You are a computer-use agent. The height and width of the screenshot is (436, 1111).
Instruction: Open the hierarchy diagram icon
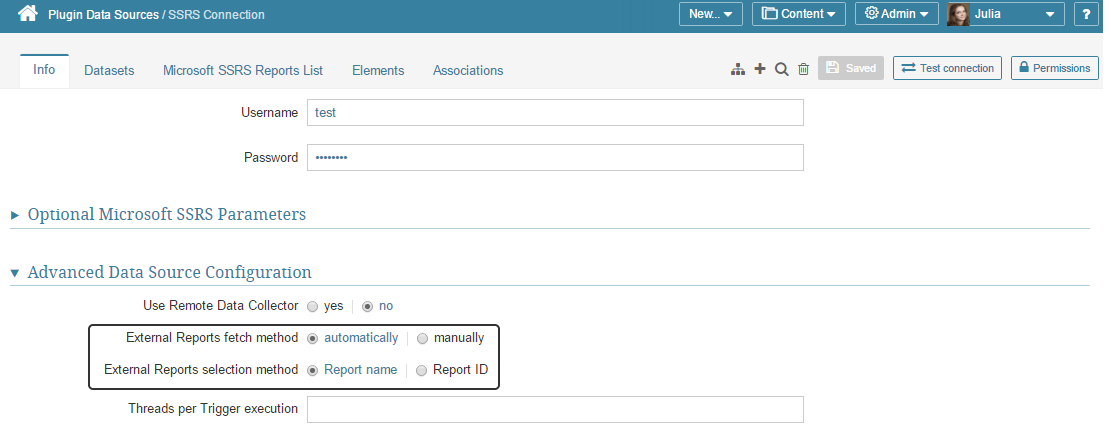tap(738, 69)
